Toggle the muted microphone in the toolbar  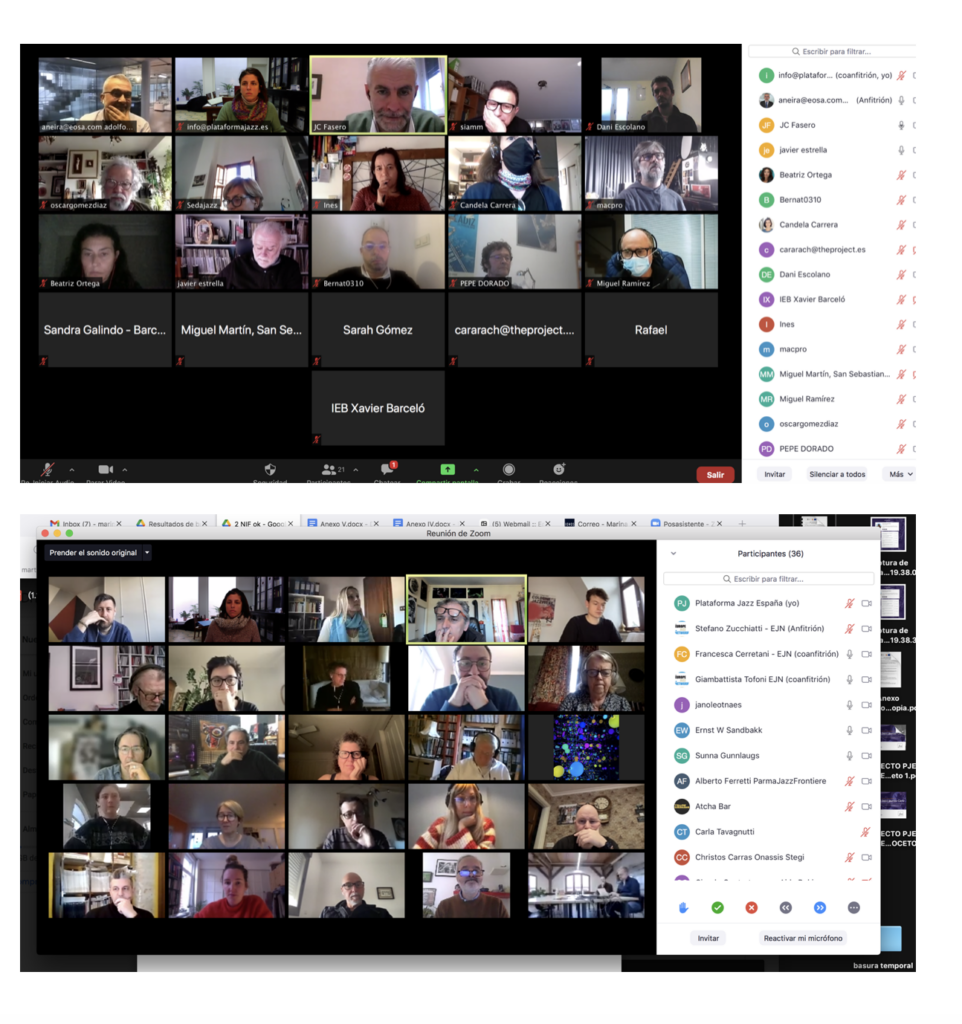[47, 469]
